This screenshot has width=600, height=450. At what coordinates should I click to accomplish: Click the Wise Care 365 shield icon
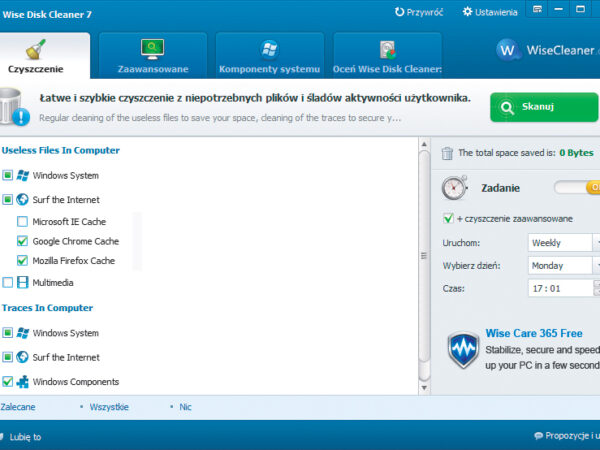coord(463,351)
